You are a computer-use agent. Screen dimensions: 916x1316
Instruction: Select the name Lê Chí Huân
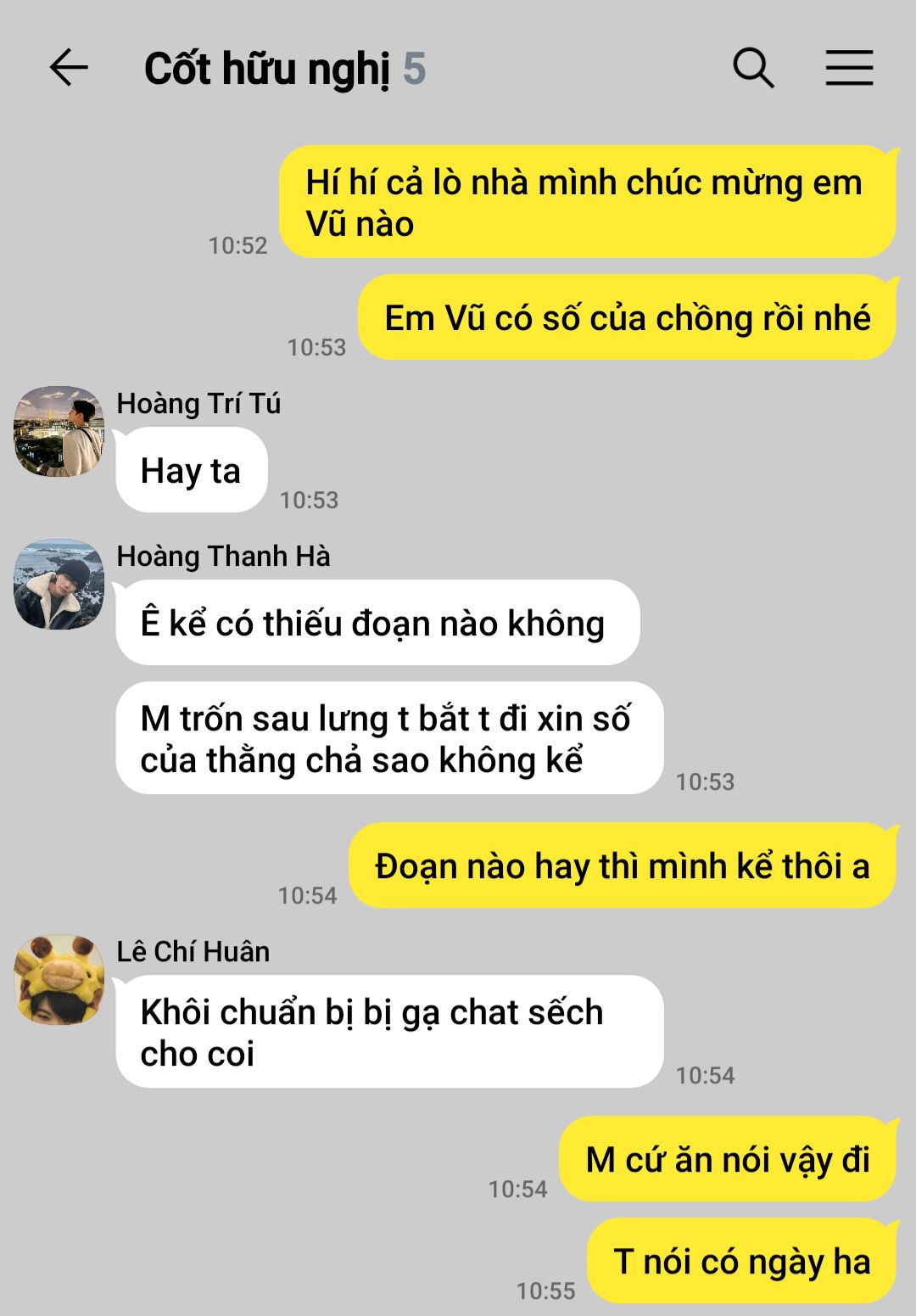pyautogui.click(x=193, y=951)
